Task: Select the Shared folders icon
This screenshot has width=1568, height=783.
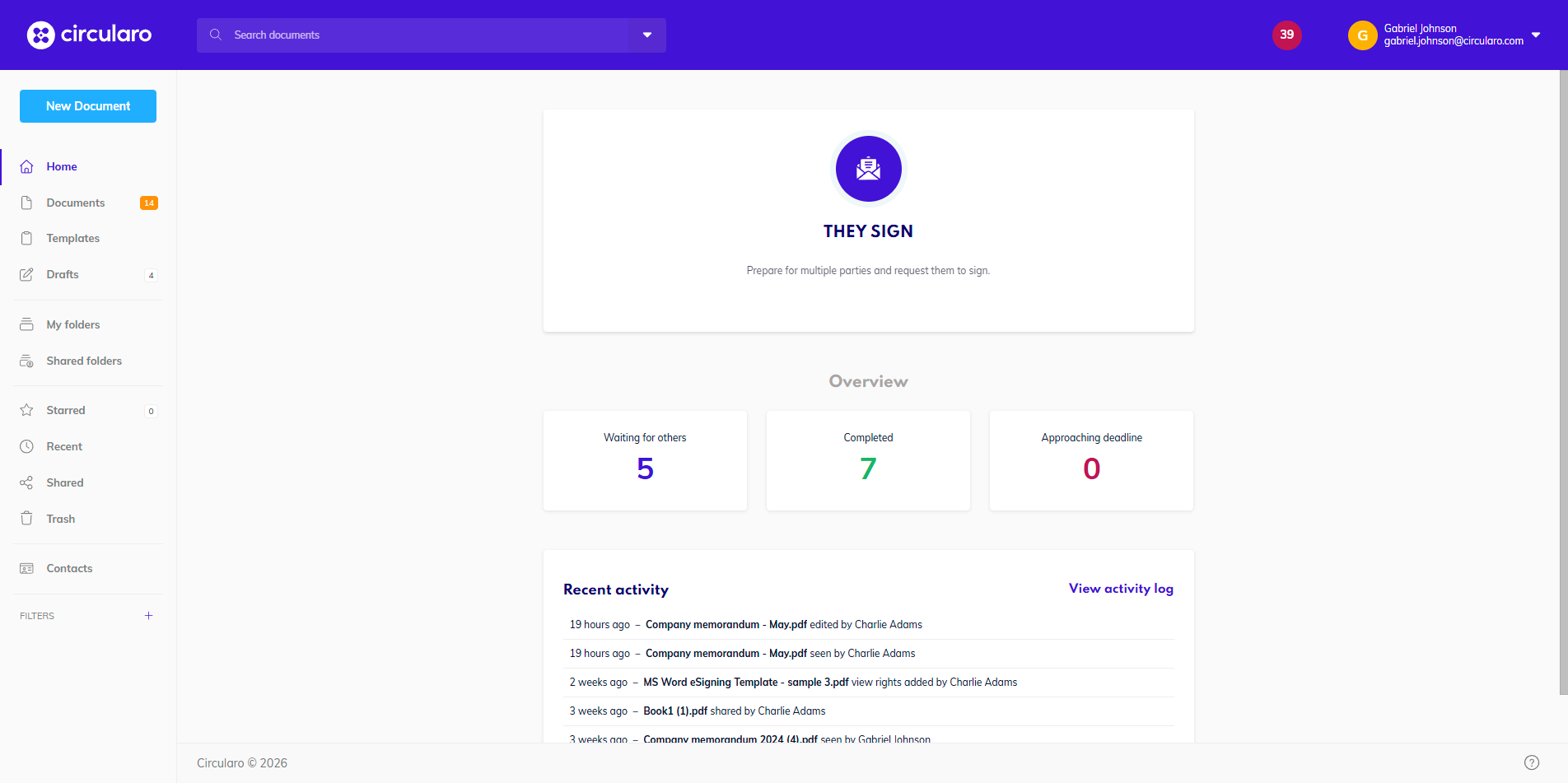Action: [x=27, y=361]
